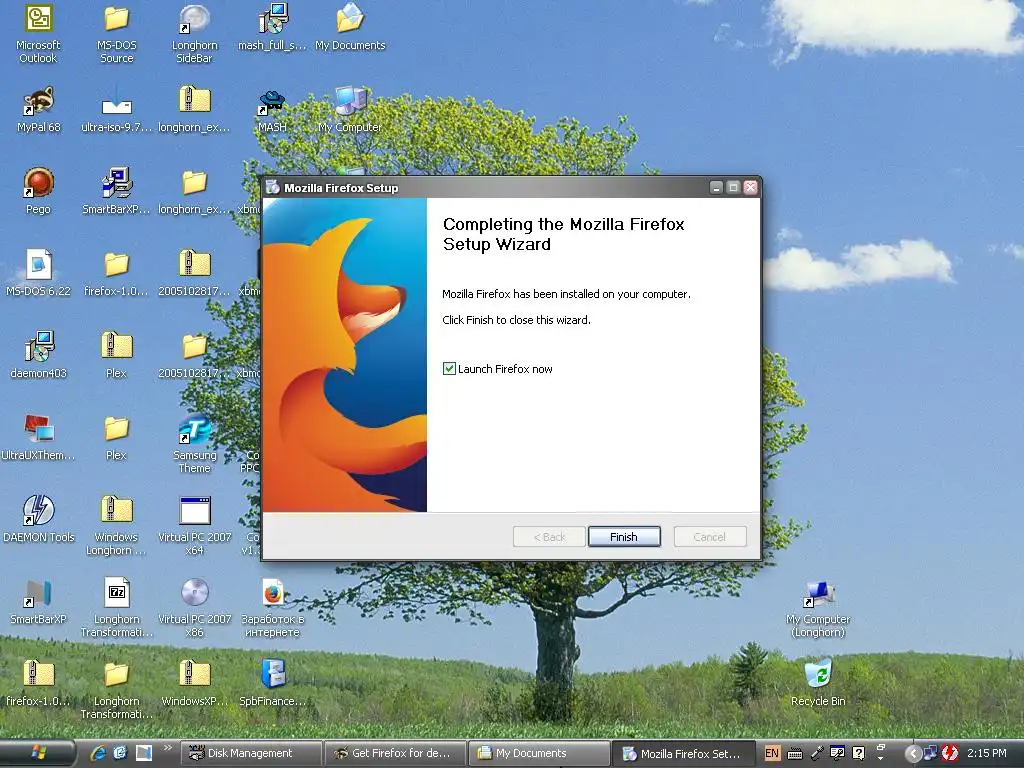Select daemon403 installer icon
Viewport: 1024px width, 768px height.
pyautogui.click(x=38, y=346)
